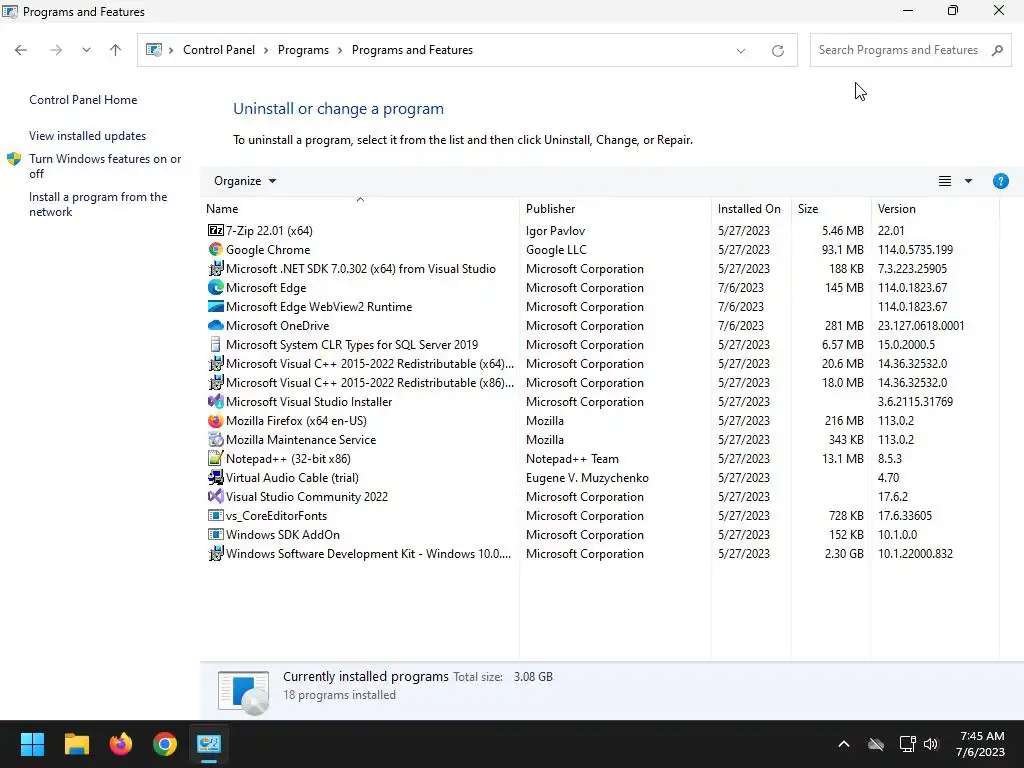The height and width of the screenshot is (768, 1024).
Task: Click the Control Panel taskbar icon
Action: [x=209, y=744]
